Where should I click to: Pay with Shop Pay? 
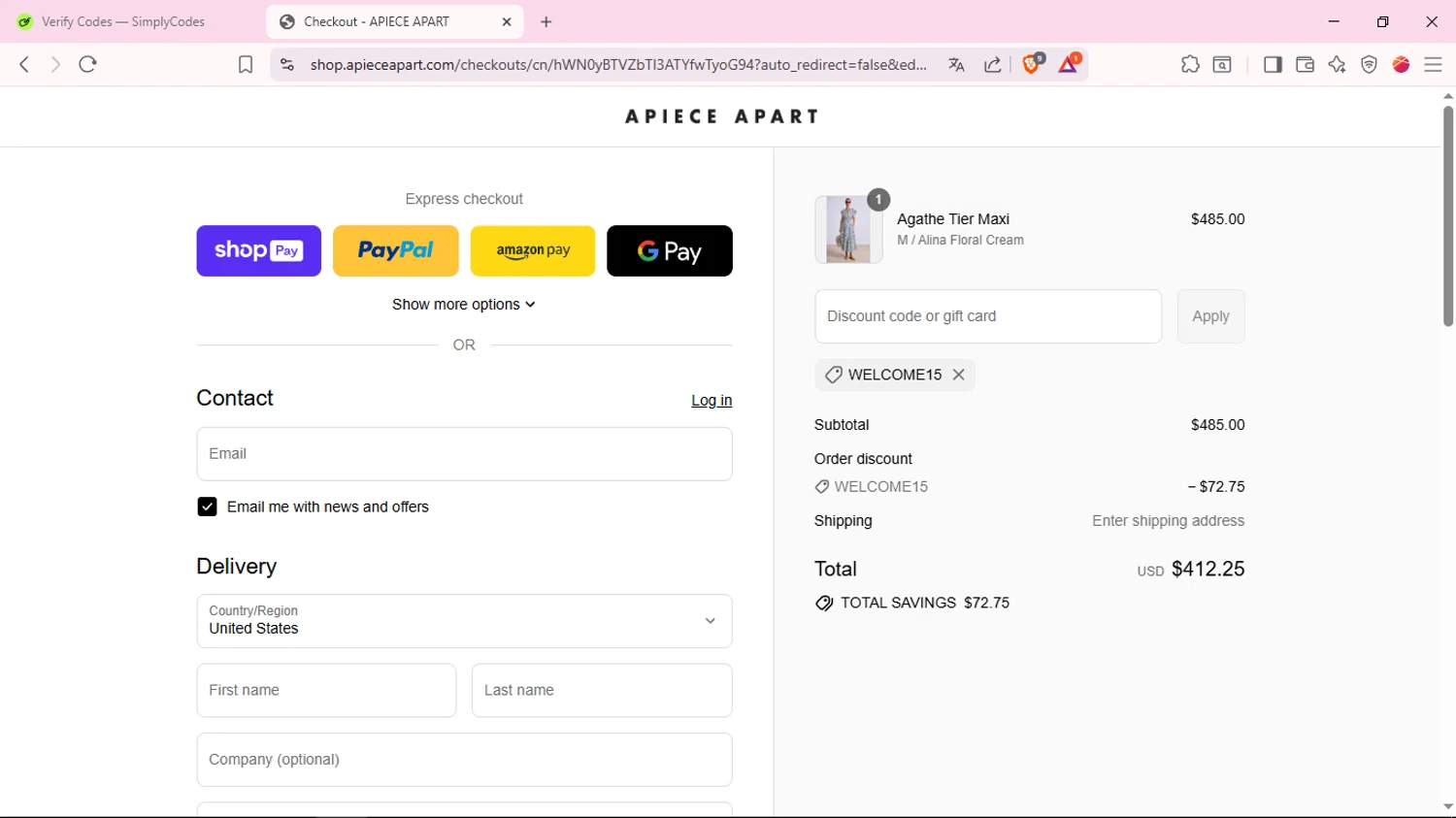click(258, 250)
